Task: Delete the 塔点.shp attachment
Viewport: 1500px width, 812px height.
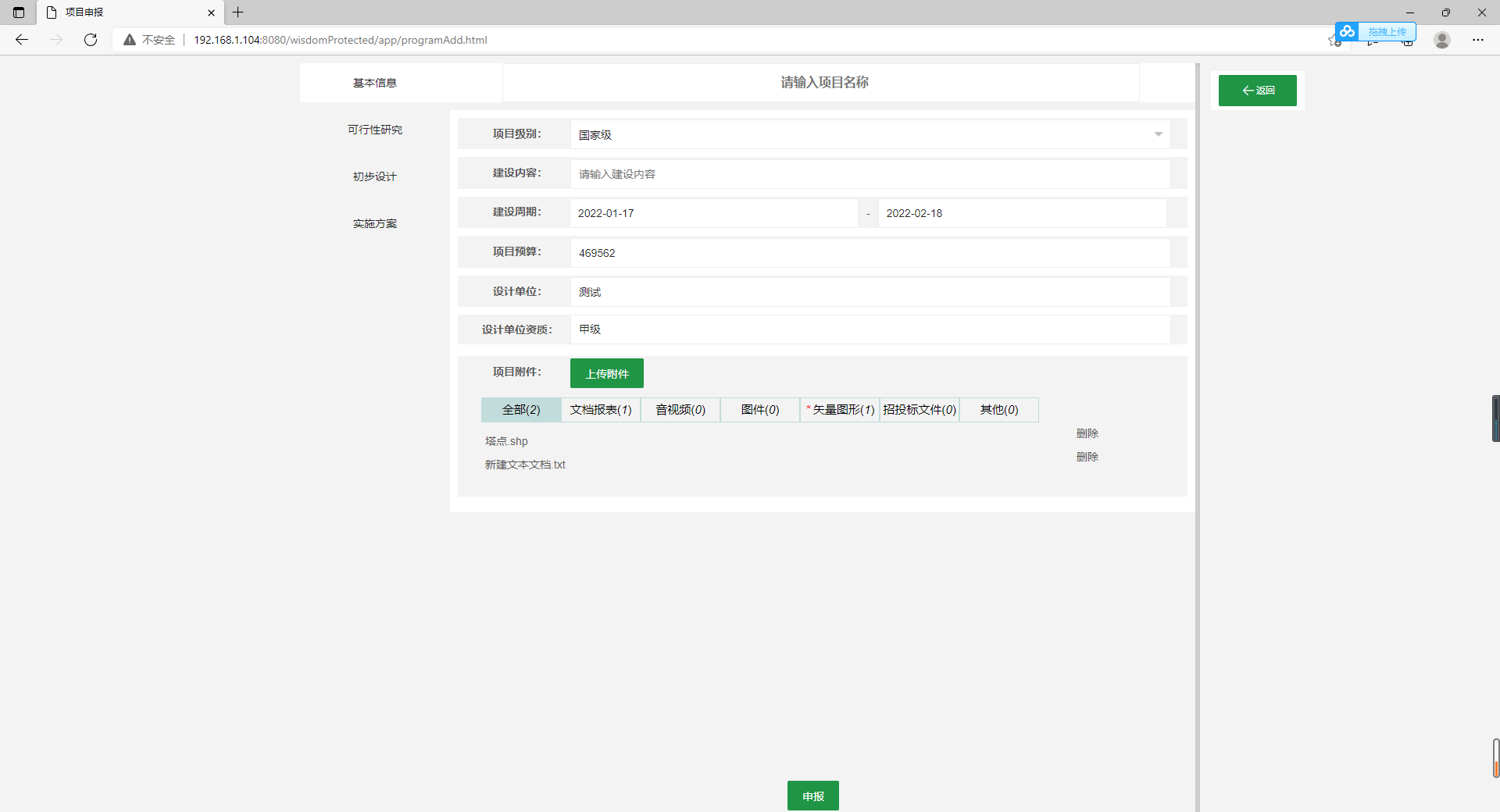Action: [1087, 433]
